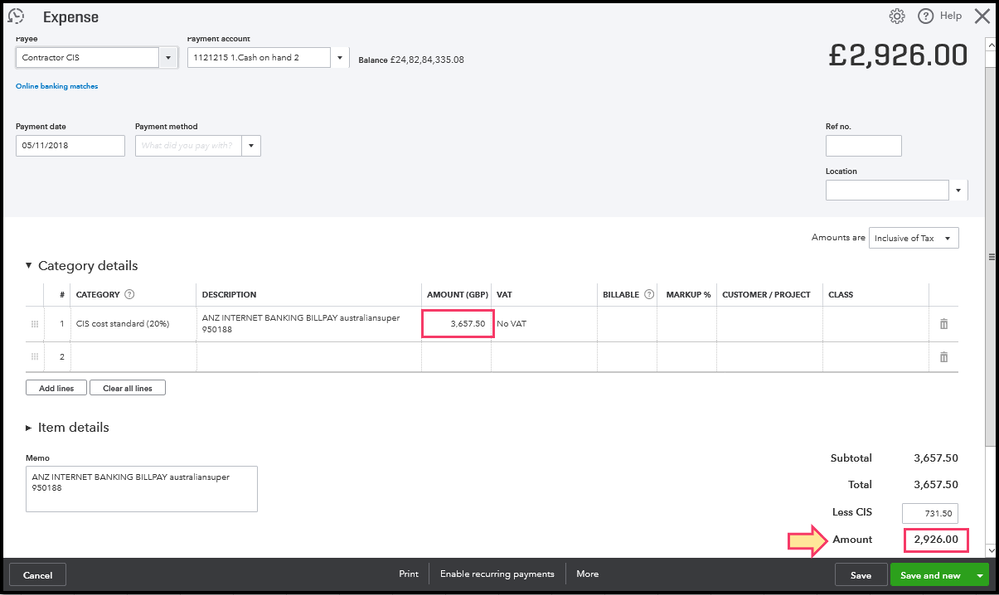Image resolution: width=999 pixels, height=595 pixels.
Task: Open the Save and new dropdown arrow
Action: (x=980, y=575)
